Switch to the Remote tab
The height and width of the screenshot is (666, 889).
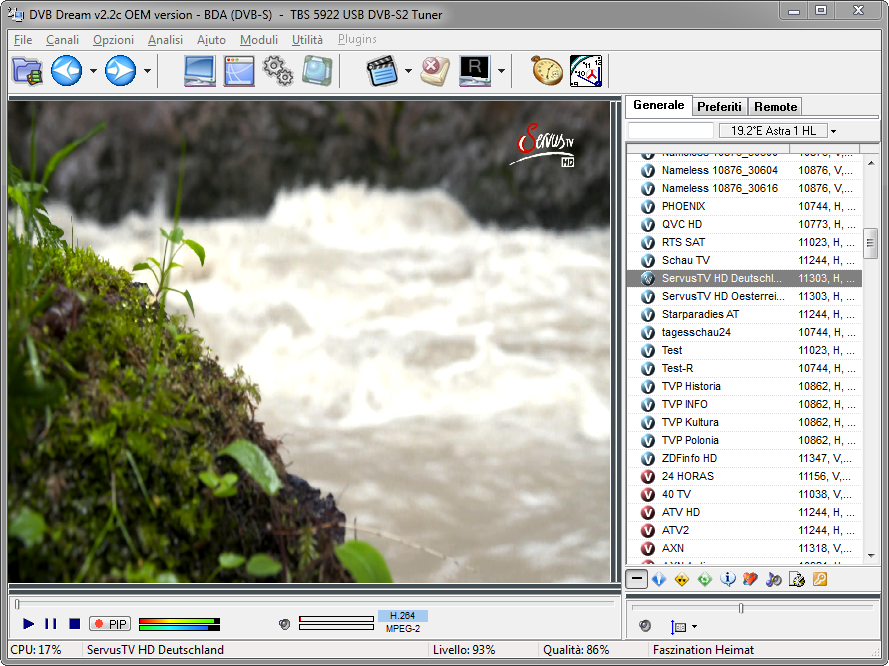(775, 107)
